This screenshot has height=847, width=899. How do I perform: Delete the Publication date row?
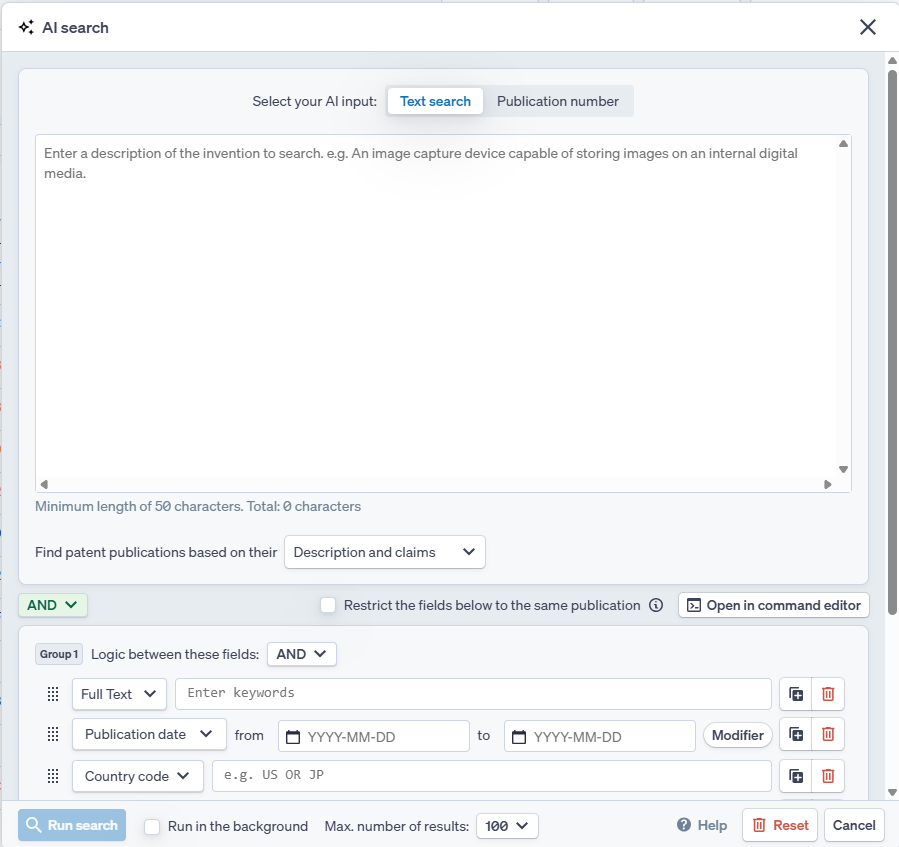tap(828, 735)
